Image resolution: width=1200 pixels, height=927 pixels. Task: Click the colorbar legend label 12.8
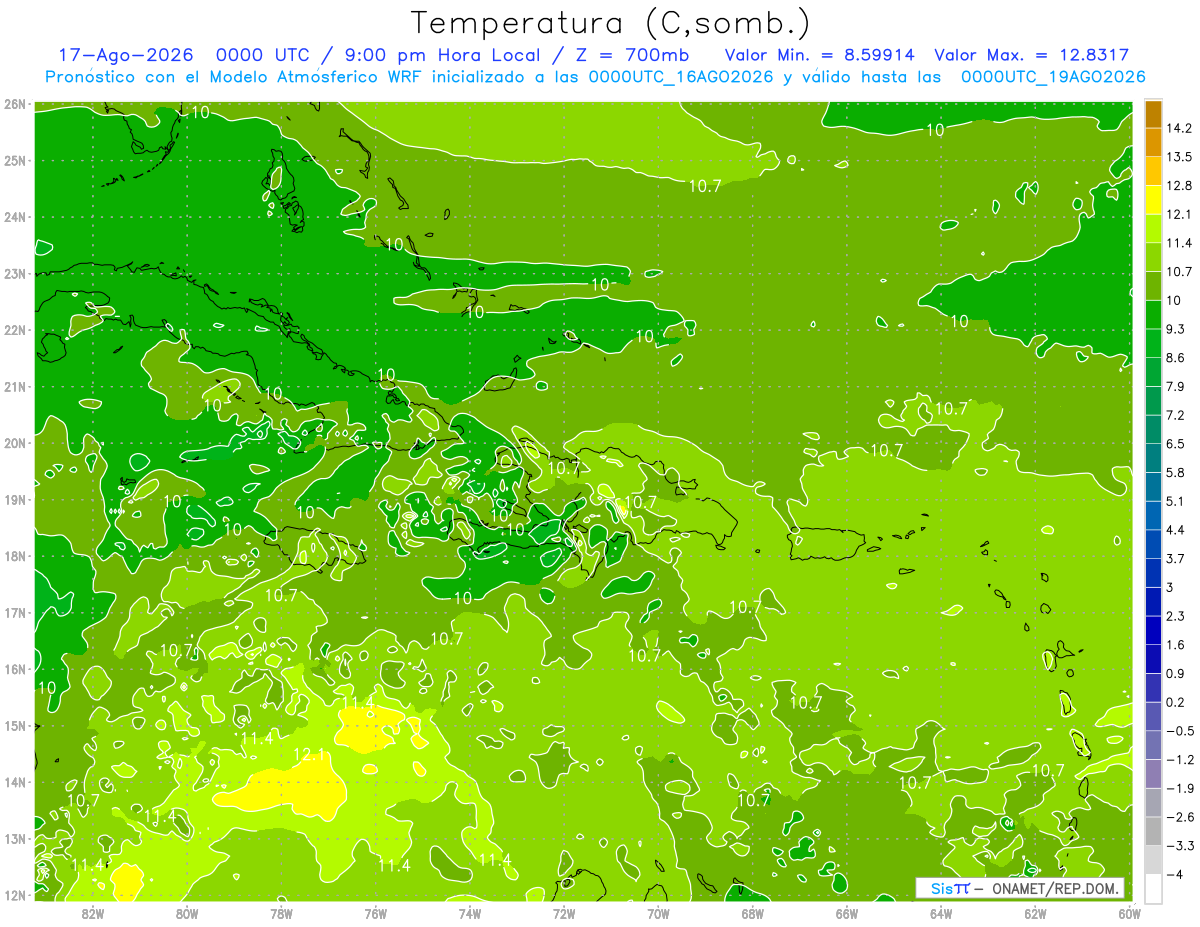1181,186
